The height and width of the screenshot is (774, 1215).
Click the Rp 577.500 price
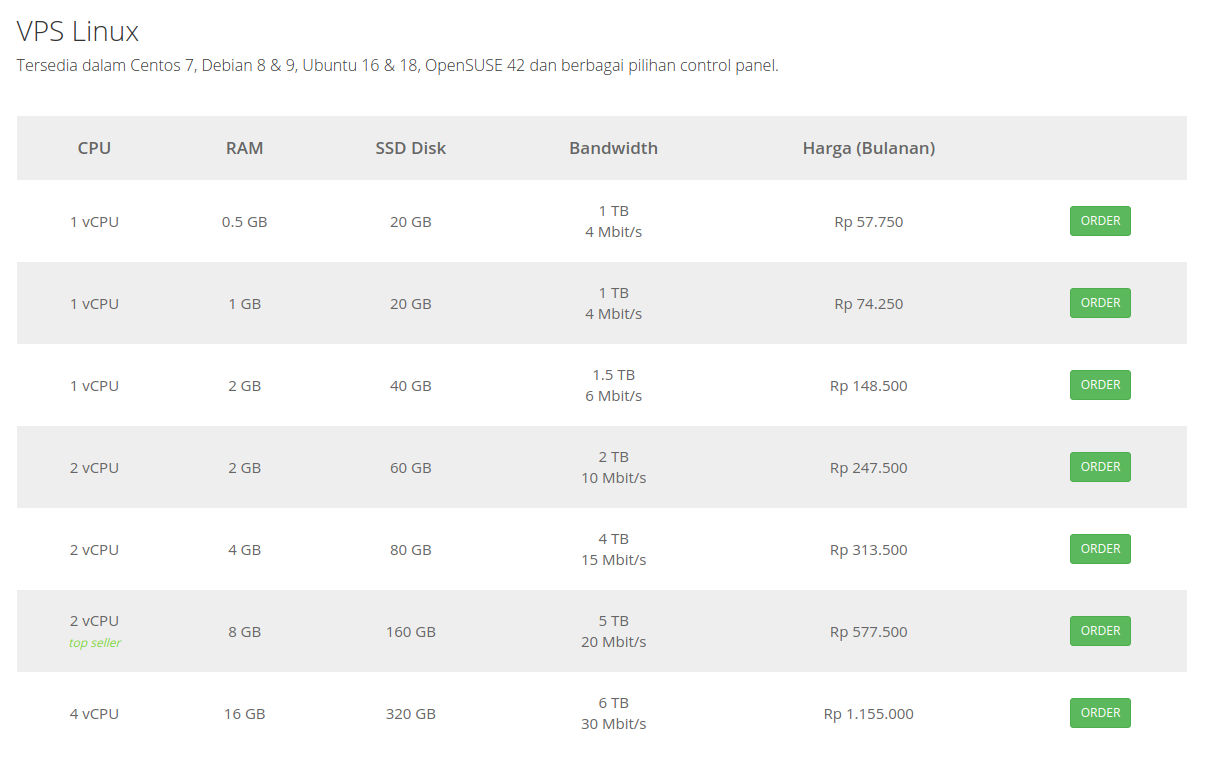click(868, 632)
